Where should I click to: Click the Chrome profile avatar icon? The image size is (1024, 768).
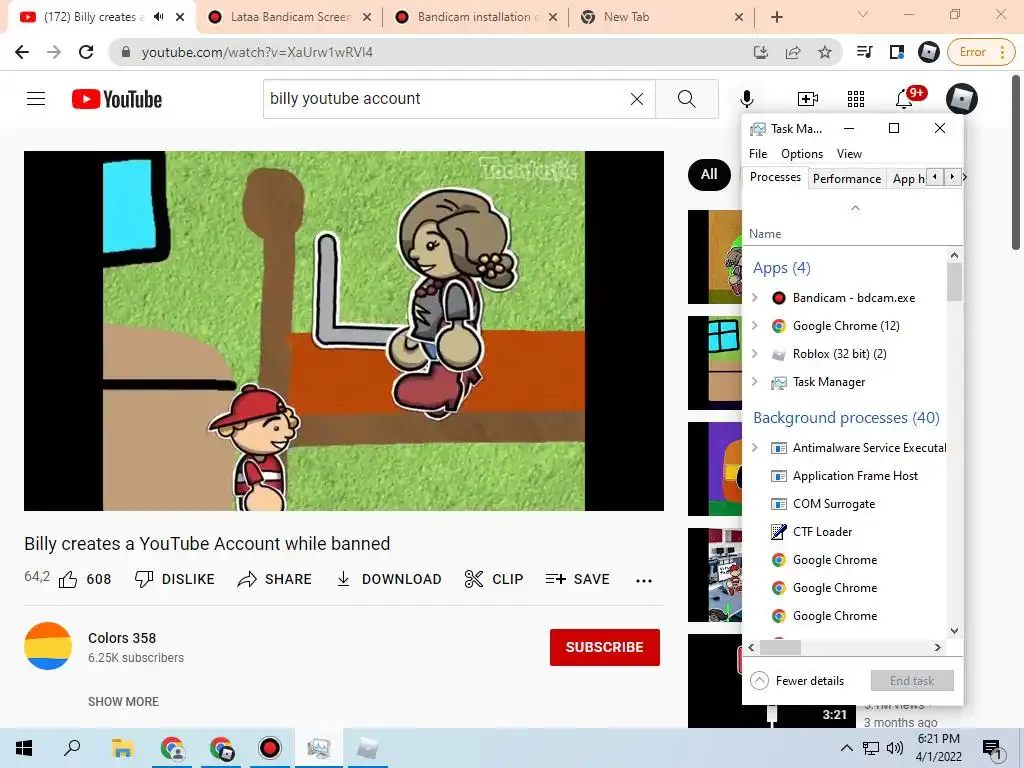[x=928, y=52]
